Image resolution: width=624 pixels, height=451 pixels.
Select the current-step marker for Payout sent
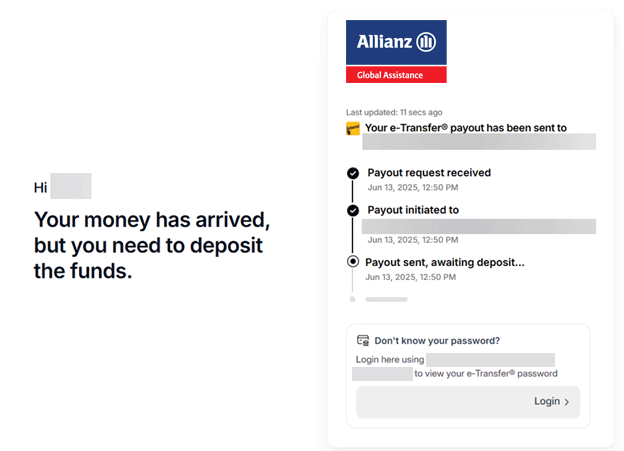[x=353, y=261]
